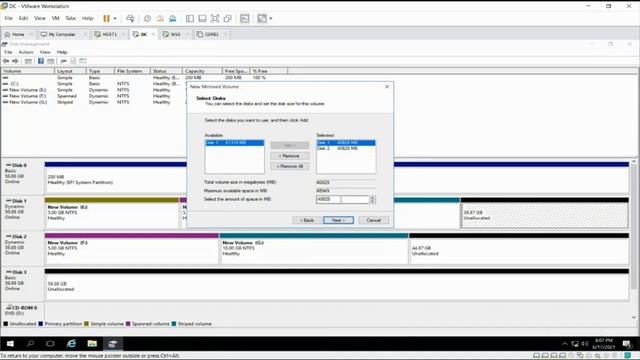Open the VMware Tabs menu
This screenshot has width=640, height=360.
(71, 18)
